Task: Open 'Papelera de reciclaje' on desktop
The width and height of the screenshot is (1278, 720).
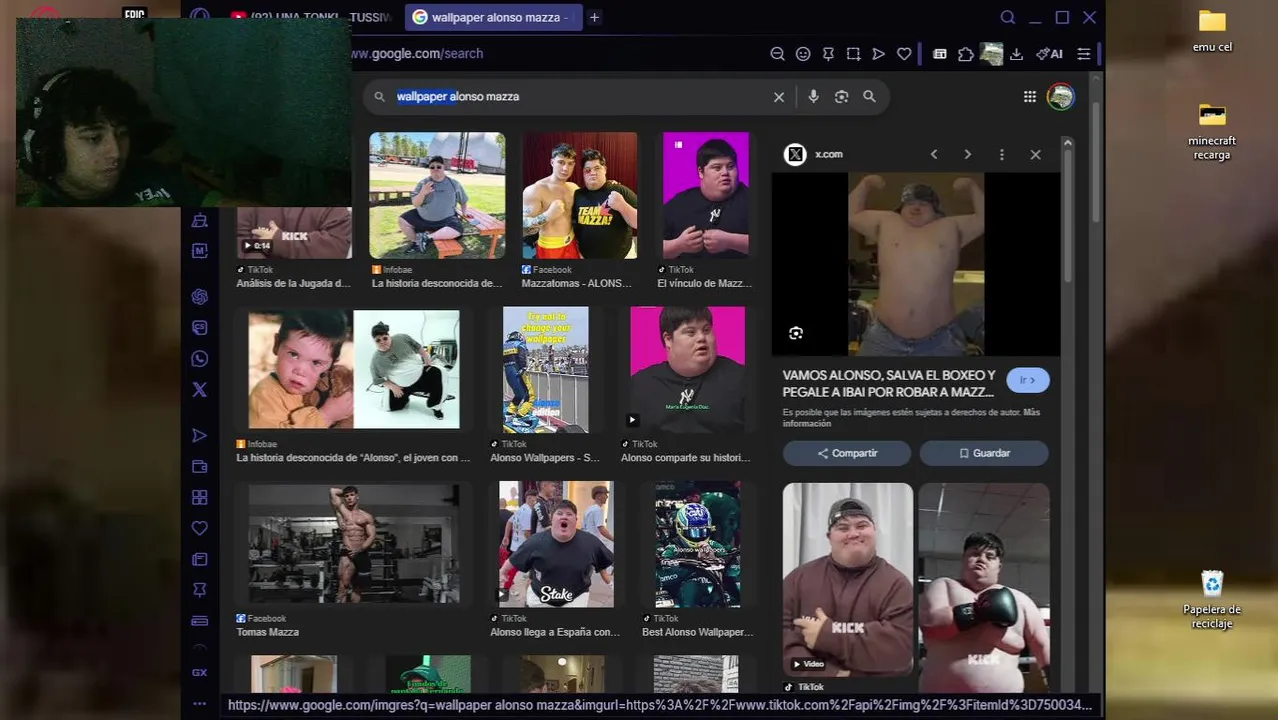Action: point(1212,600)
